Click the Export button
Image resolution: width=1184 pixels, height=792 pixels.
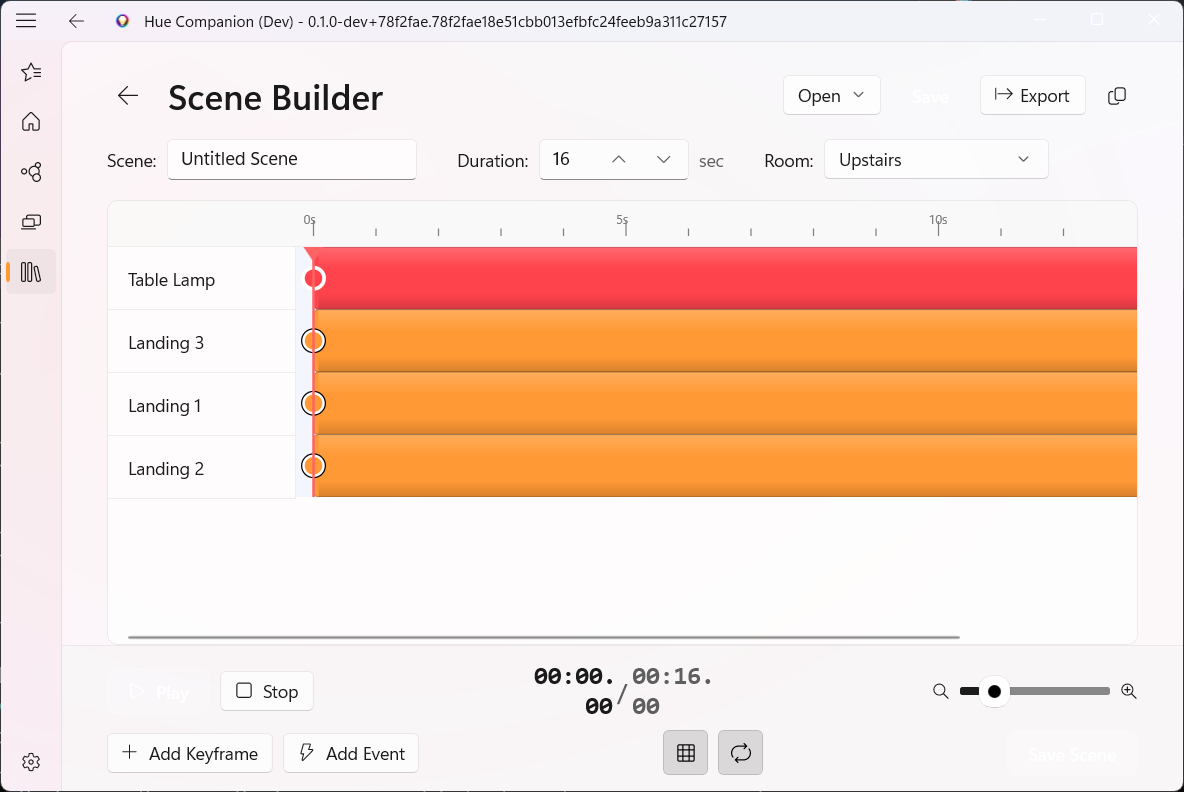(x=1032, y=96)
